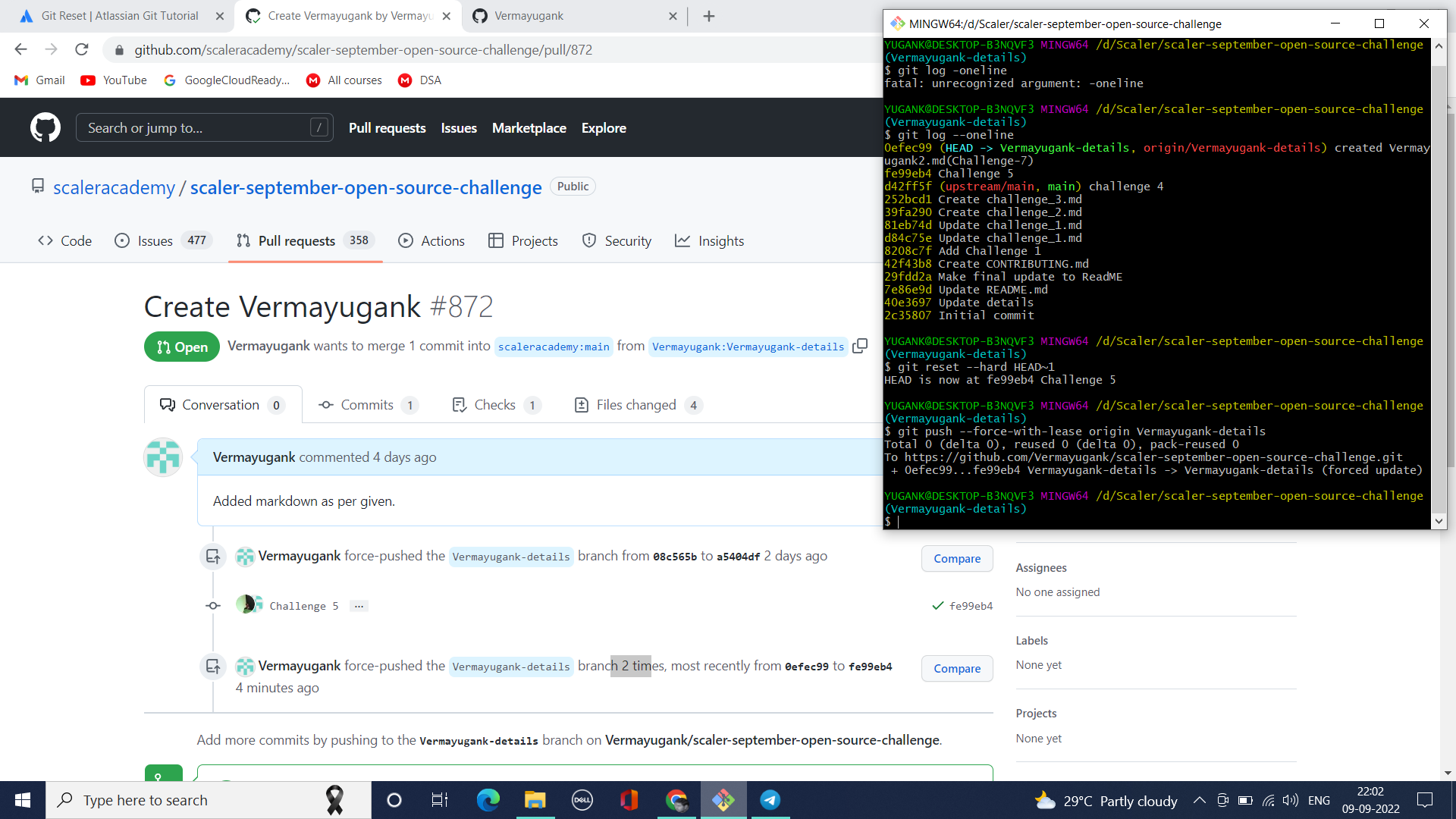
Task: Open the Security shield section
Action: tap(617, 240)
